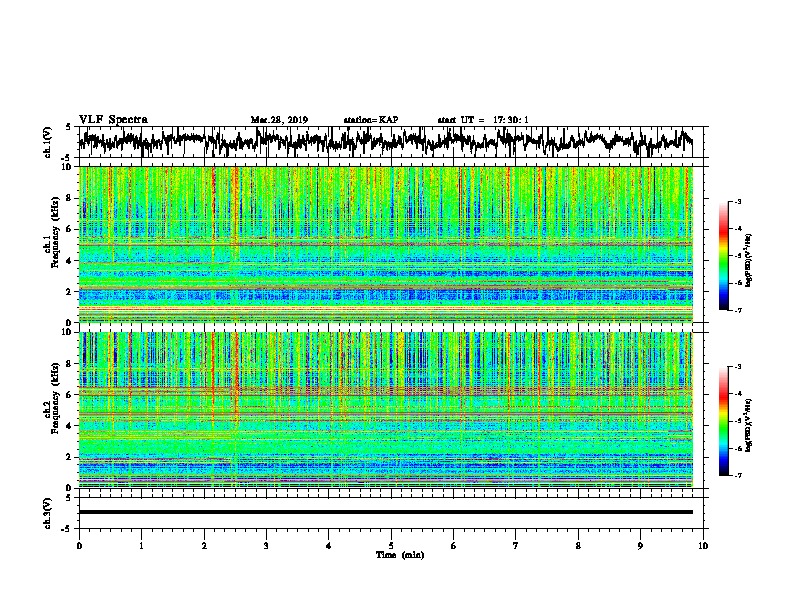Click the "1" tick label on the time axis
The width and height of the screenshot is (792, 612).
(141, 546)
